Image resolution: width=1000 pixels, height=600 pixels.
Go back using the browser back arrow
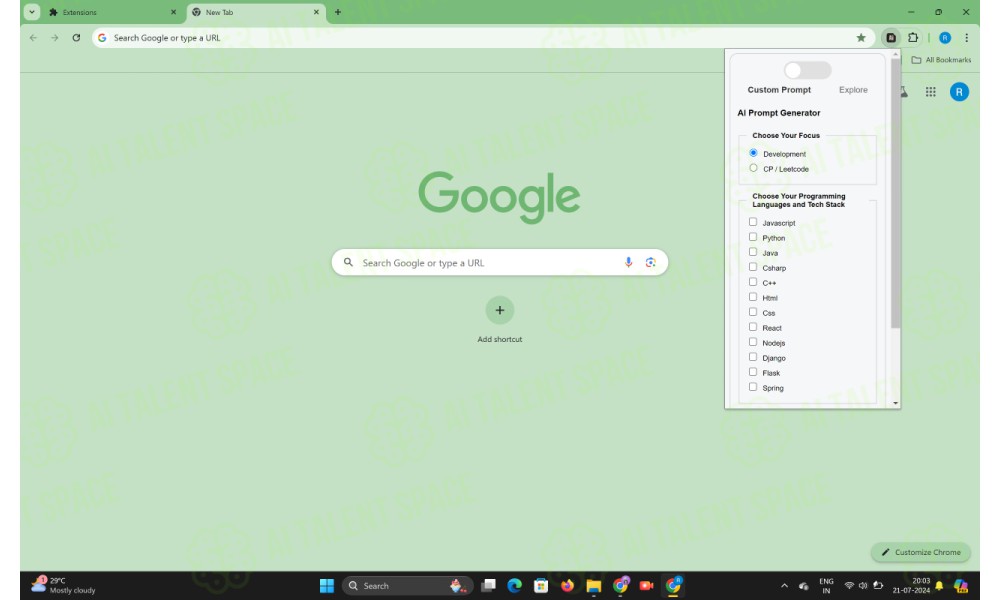click(x=33, y=38)
